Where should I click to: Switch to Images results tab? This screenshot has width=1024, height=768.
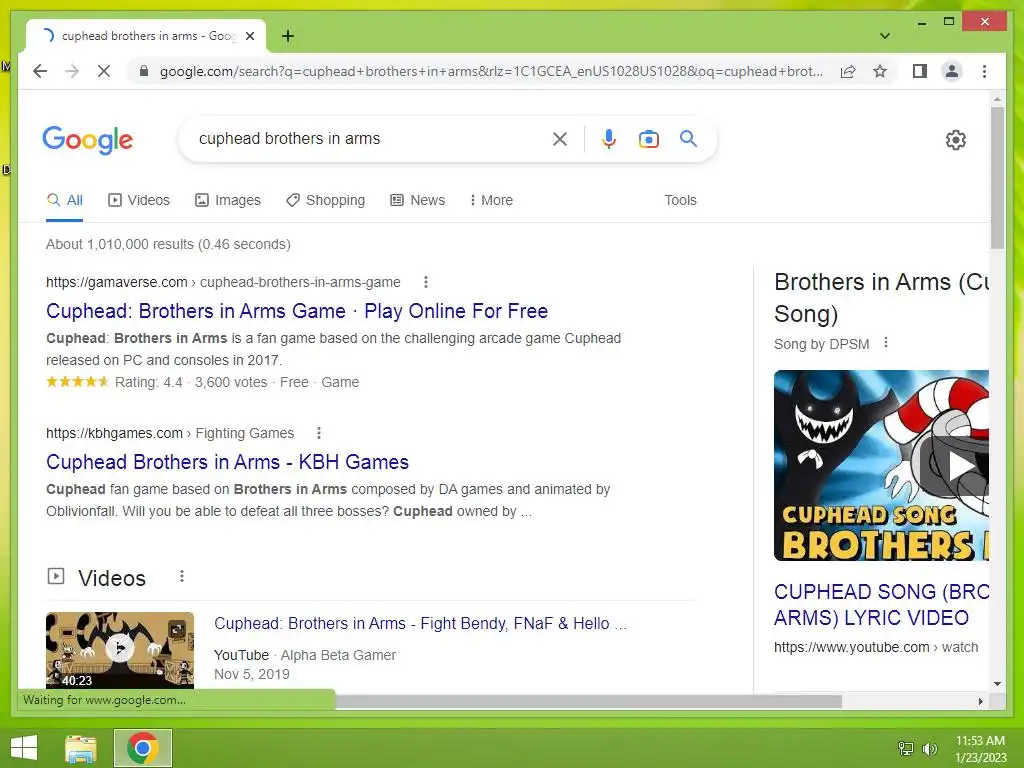point(228,200)
